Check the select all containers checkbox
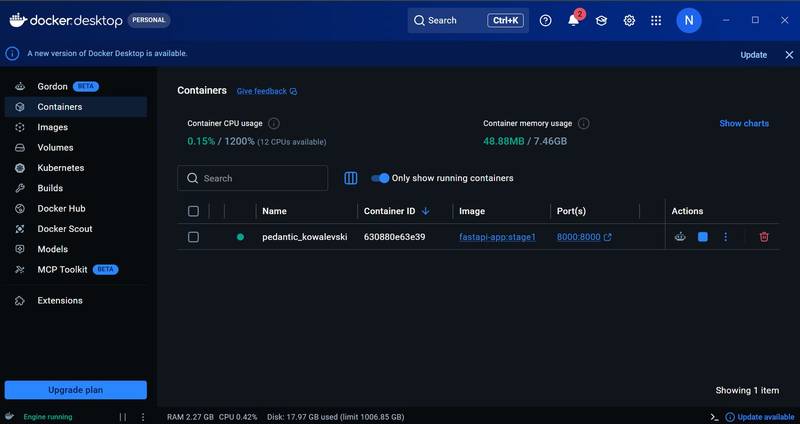The width and height of the screenshot is (800, 424). pyautogui.click(x=193, y=211)
